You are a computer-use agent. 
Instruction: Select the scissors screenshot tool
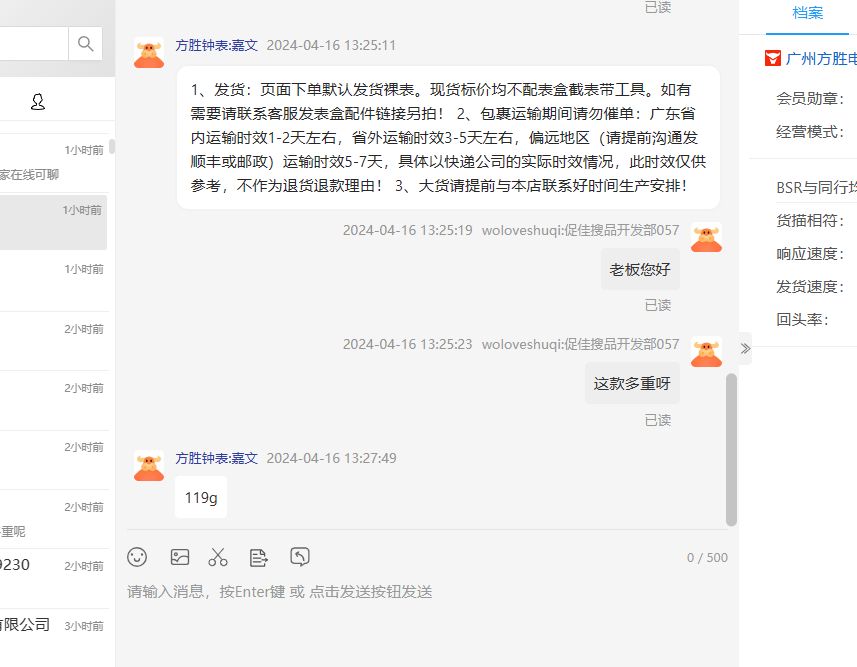[218, 557]
